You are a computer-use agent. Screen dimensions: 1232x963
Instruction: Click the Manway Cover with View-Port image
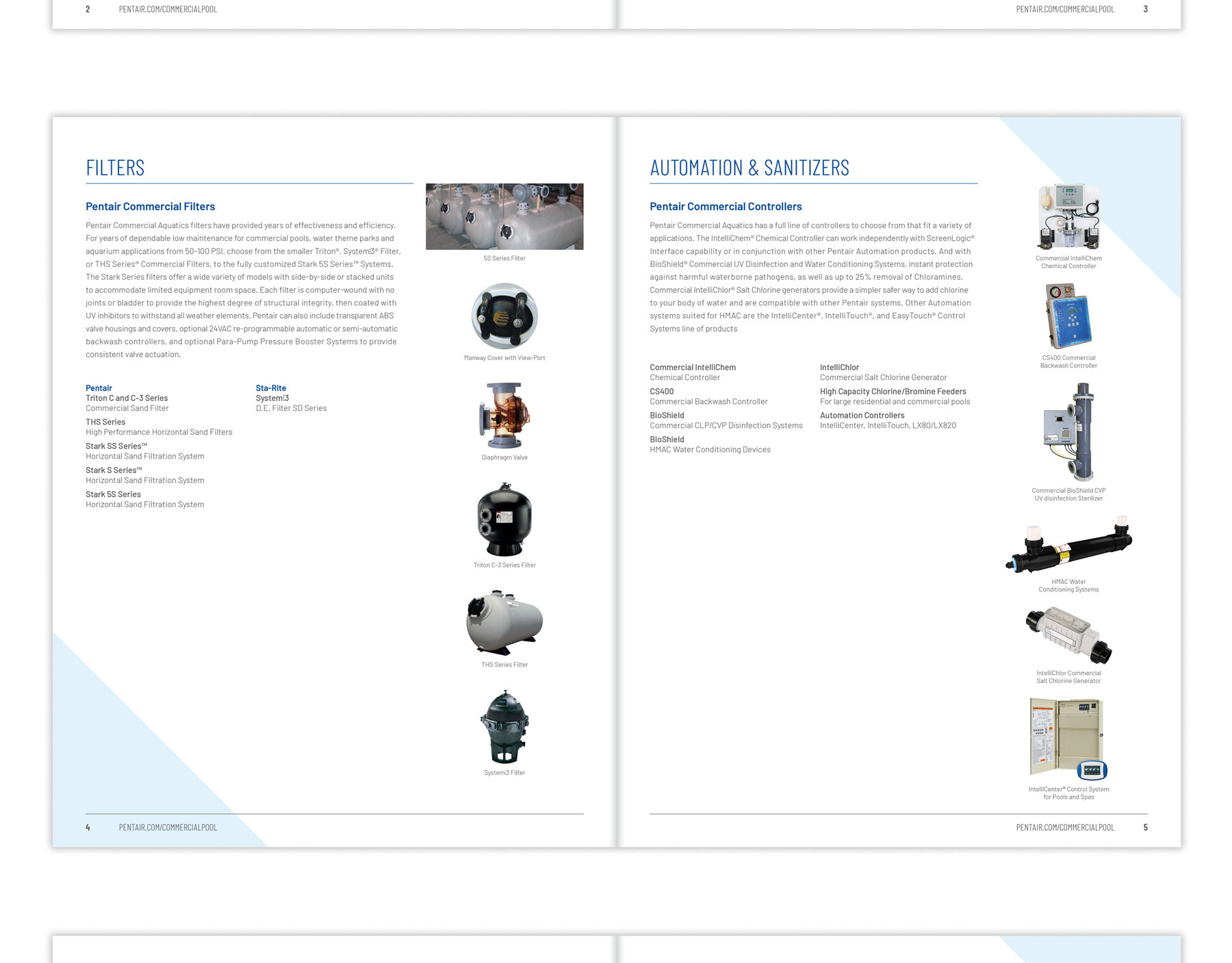click(x=504, y=316)
